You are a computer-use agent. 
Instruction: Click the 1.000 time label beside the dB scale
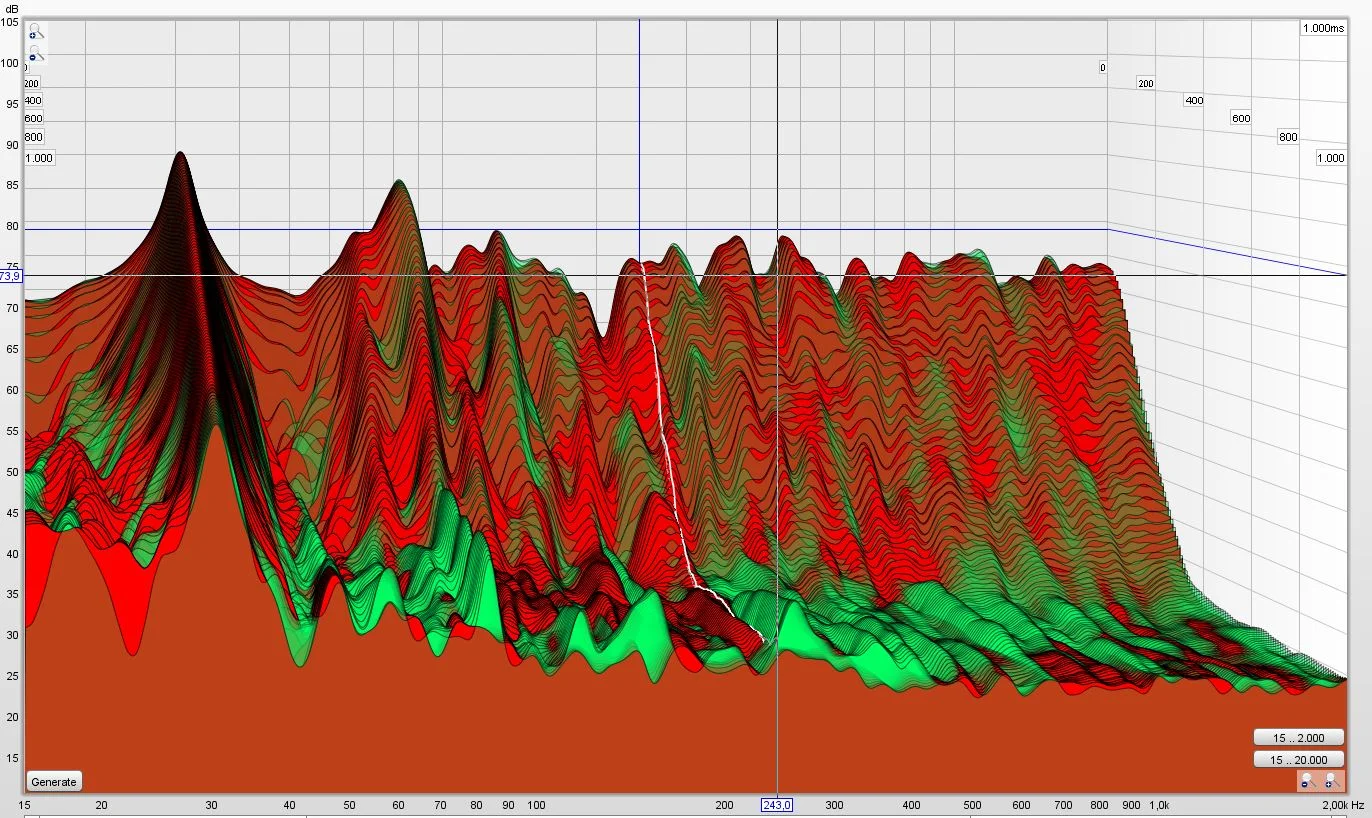tap(39, 158)
